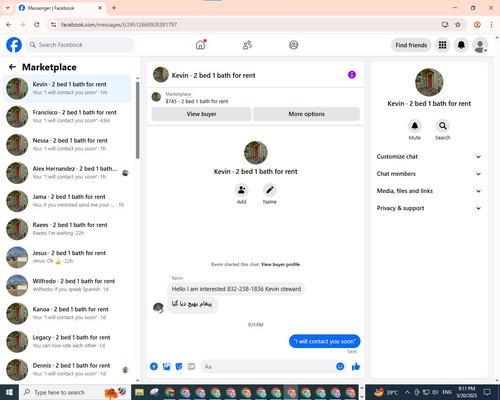Open Dennis conversation

point(68,369)
